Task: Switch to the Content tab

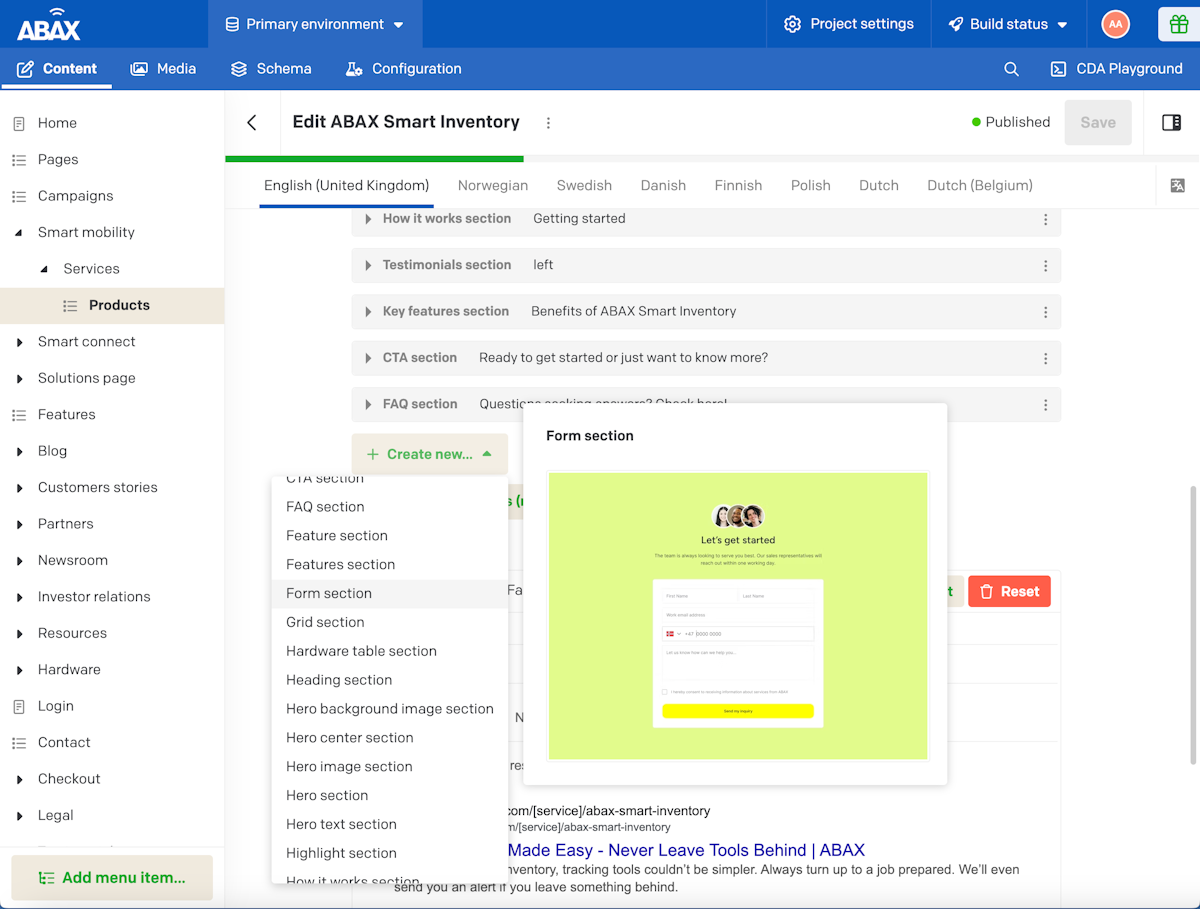Action: pyautogui.click(x=57, y=69)
